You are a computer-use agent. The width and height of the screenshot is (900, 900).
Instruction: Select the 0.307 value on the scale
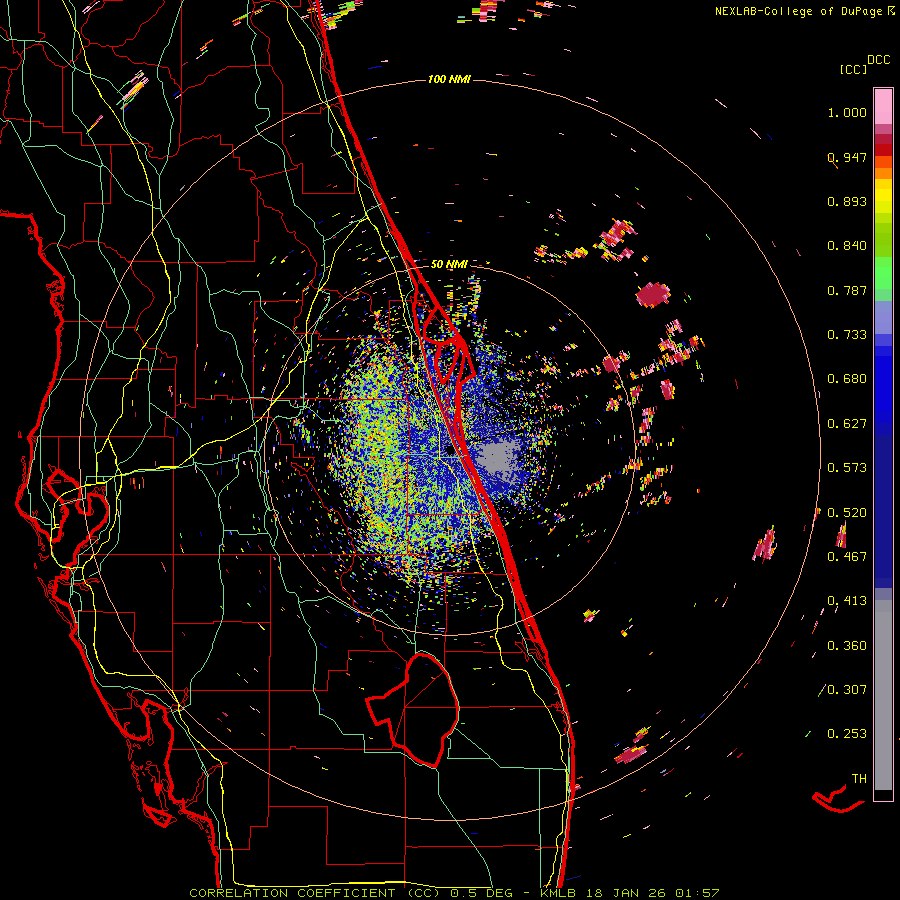(x=847, y=690)
